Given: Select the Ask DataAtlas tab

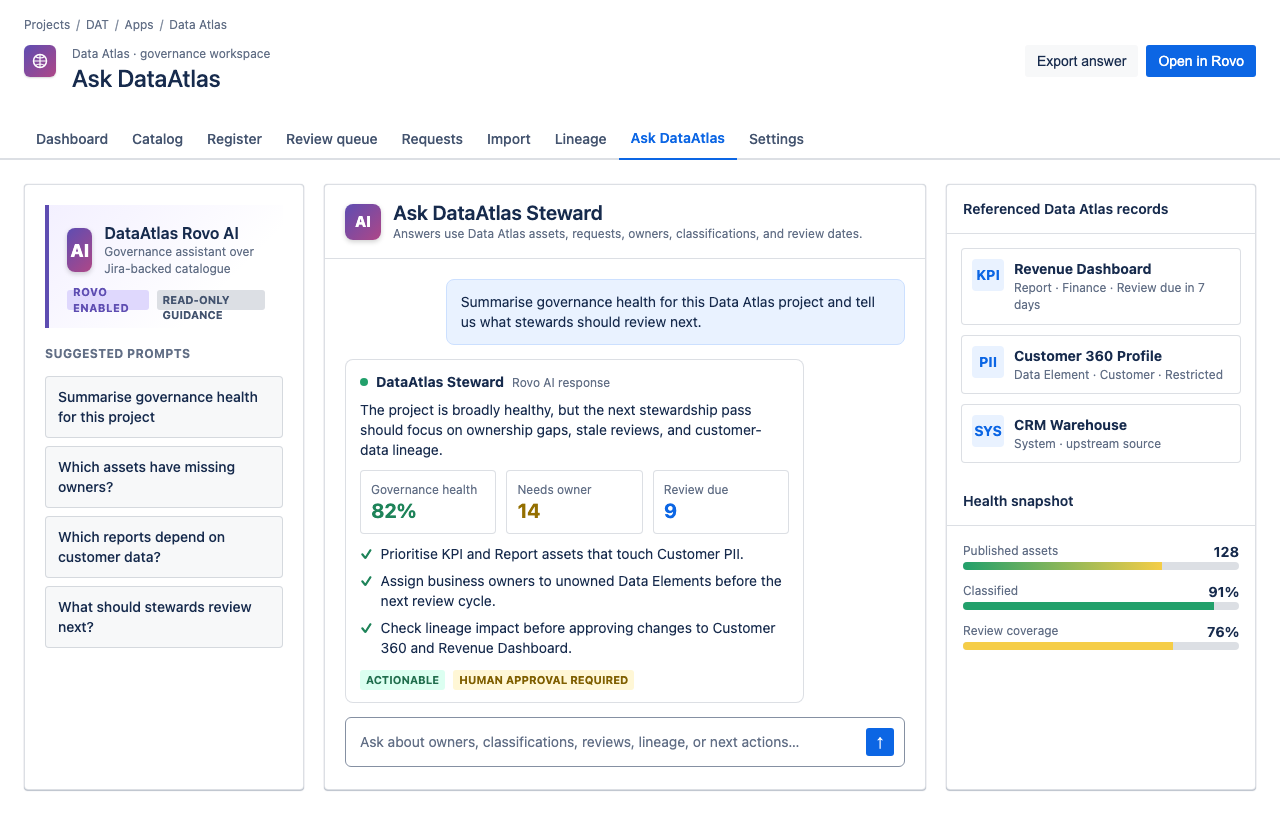Looking at the screenshot, I should [678, 139].
